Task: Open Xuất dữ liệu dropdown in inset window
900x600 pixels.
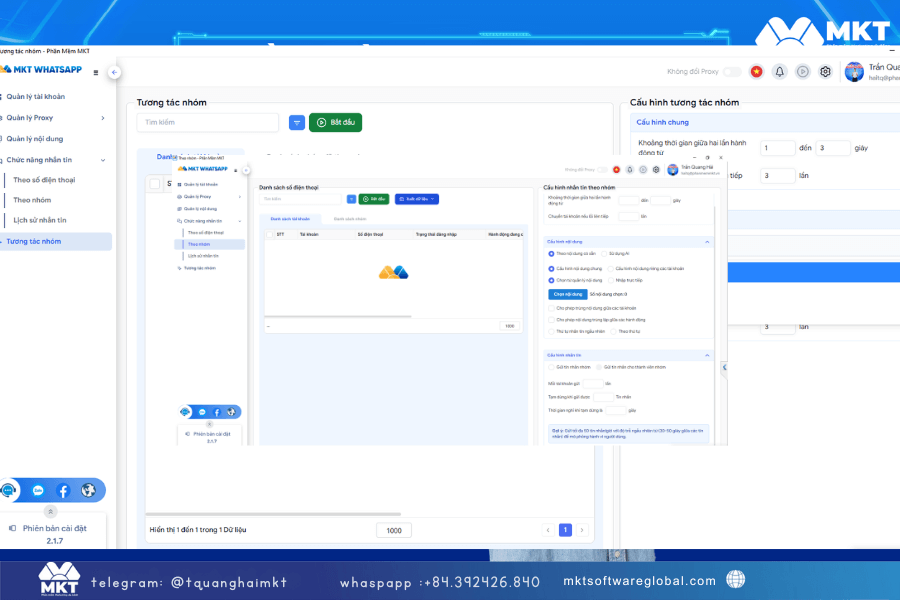Action: [417, 199]
